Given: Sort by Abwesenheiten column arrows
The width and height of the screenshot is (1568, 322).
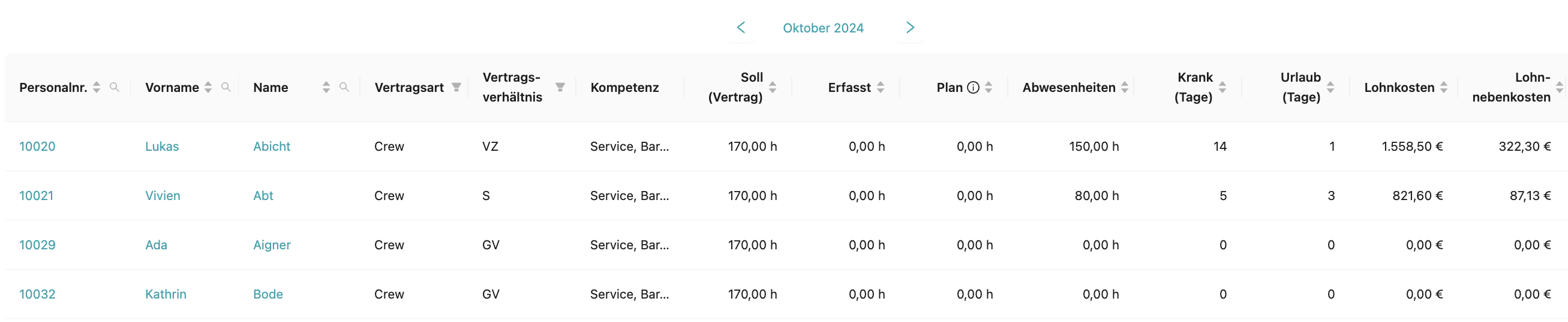Looking at the screenshot, I should [1124, 87].
